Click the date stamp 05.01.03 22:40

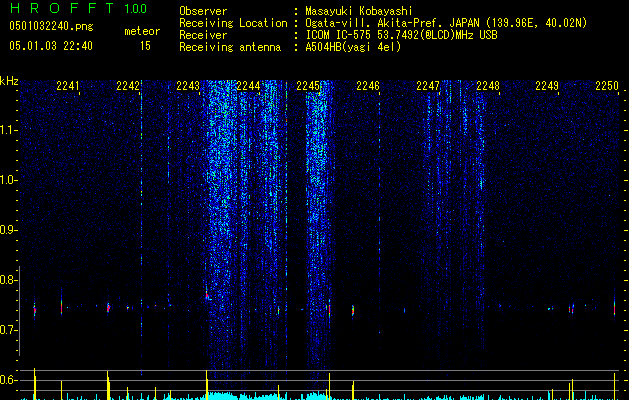tap(51, 46)
